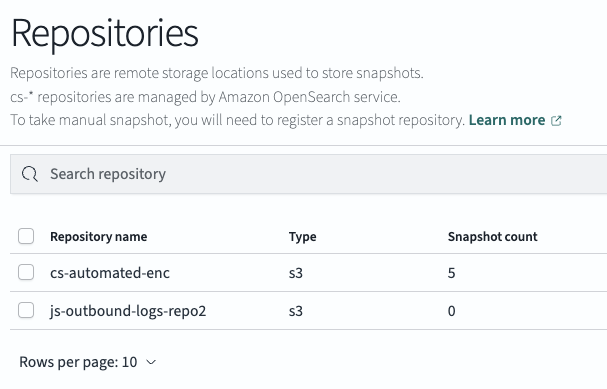Viewport: 607px width, 389px height.
Task: Open the Learn more link
Action: (507, 120)
